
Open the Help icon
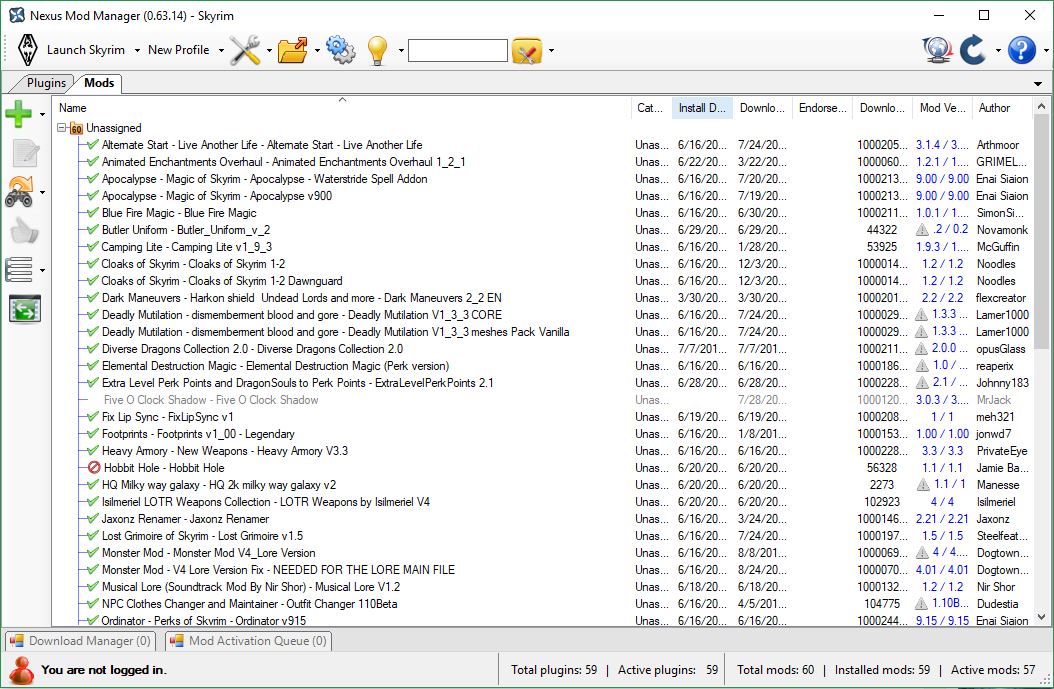tap(1020, 50)
